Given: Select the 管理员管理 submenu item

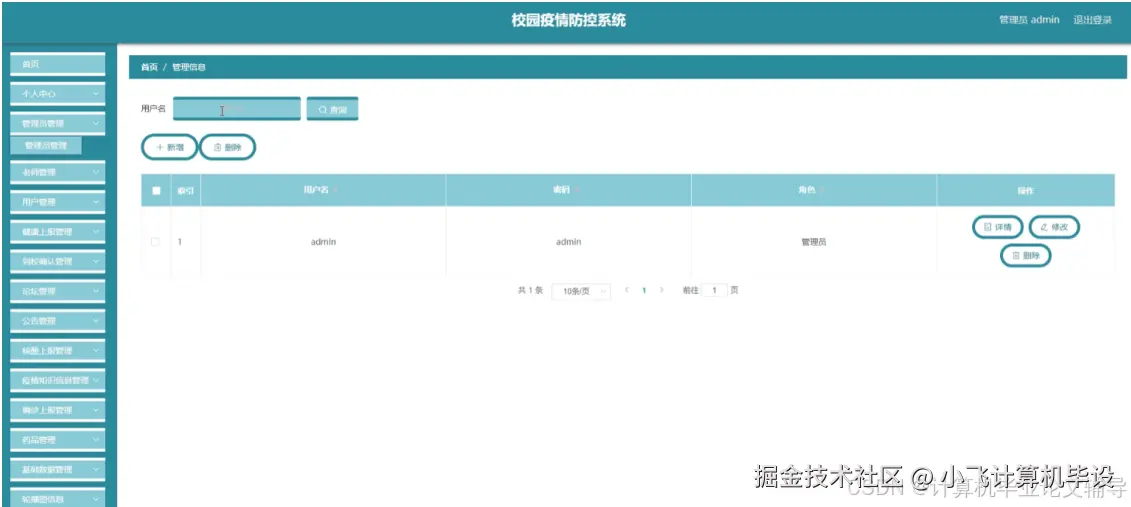Looking at the screenshot, I should [45, 146].
